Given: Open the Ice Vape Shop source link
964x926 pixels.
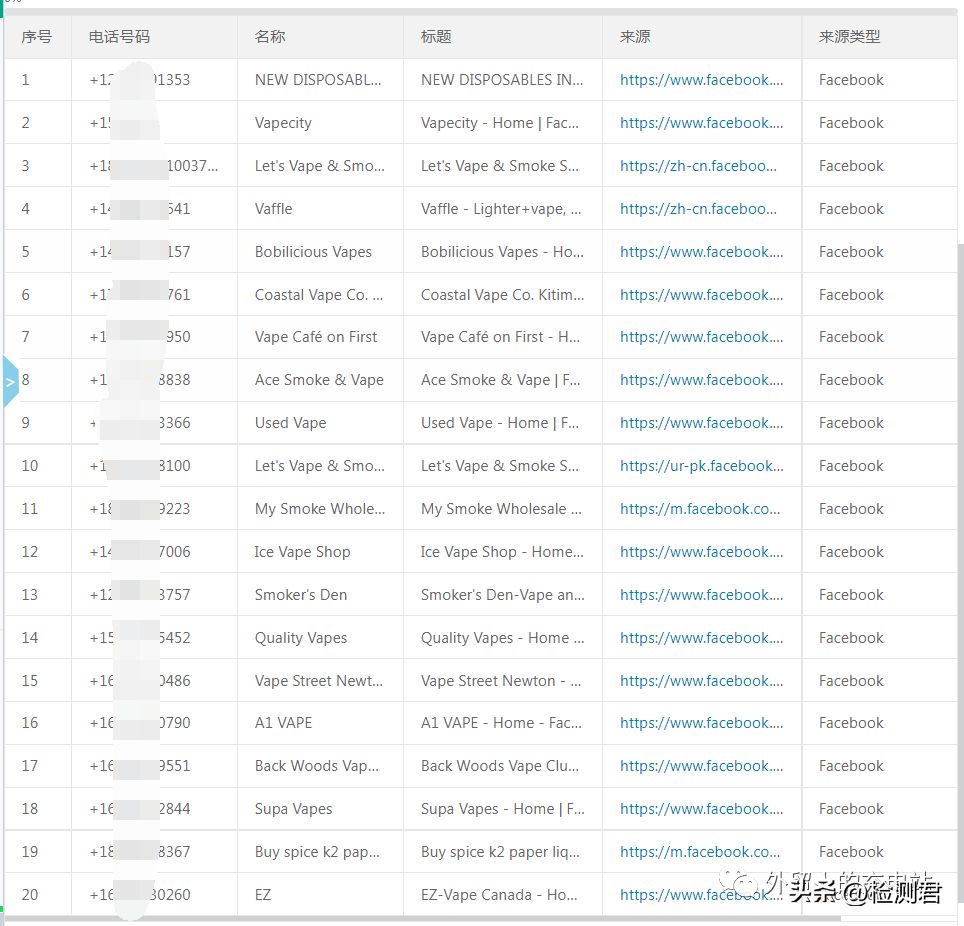Looking at the screenshot, I should [x=701, y=552].
